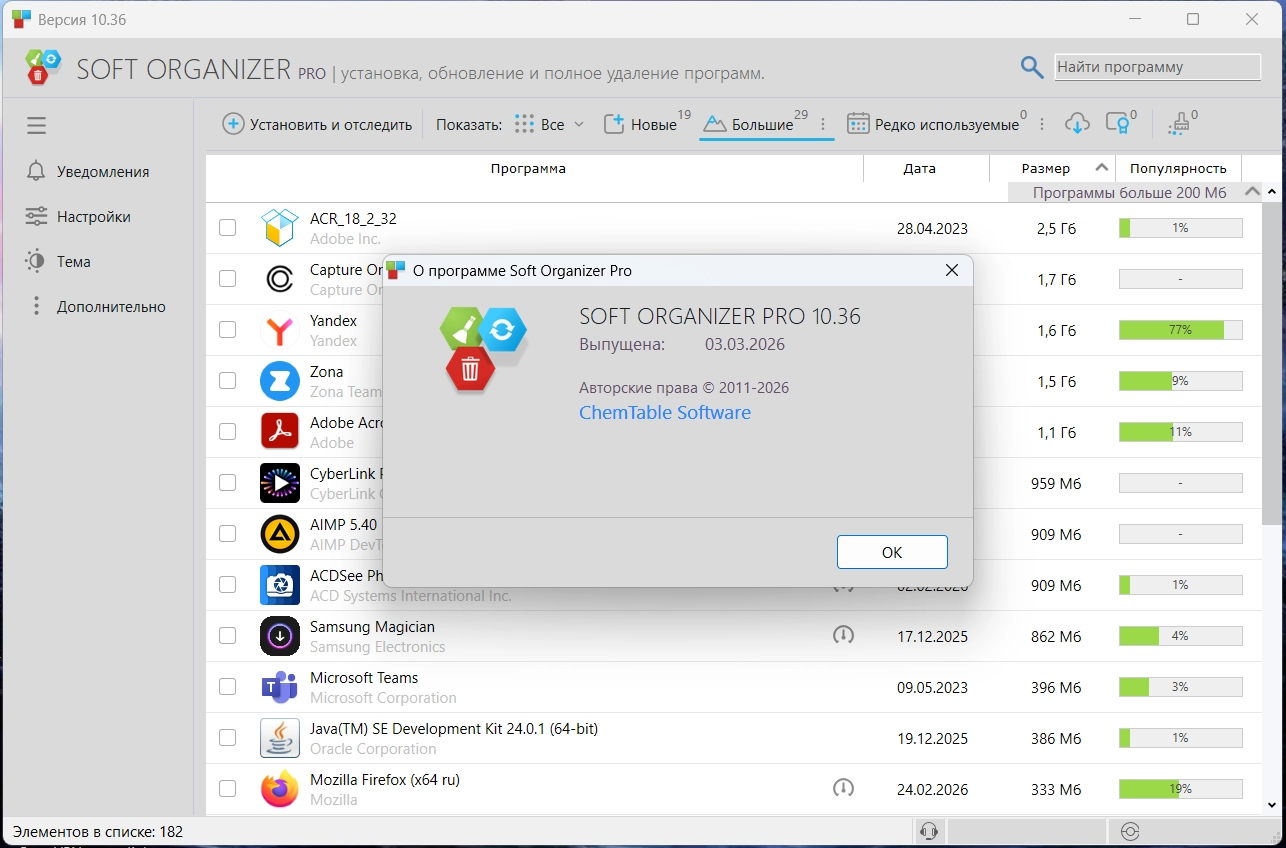The width and height of the screenshot is (1286, 848).
Task: Confirm the About dialog with OK
Action: pyautogui.click(x=892, y=552)
